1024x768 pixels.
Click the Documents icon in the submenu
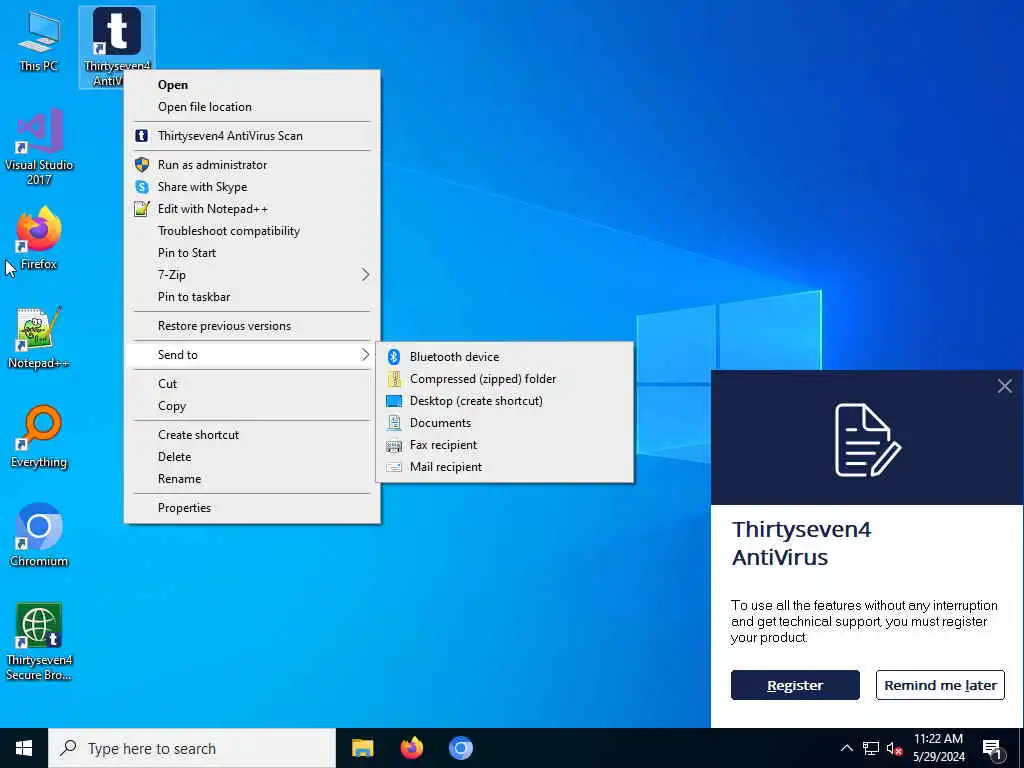[x=394, y=423]
